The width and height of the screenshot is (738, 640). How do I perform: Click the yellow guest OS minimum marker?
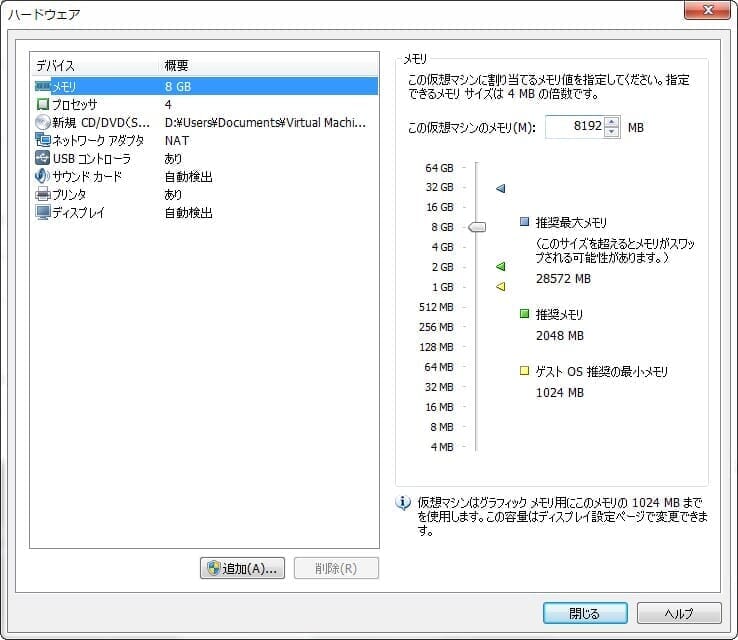(x=501, y=287)
